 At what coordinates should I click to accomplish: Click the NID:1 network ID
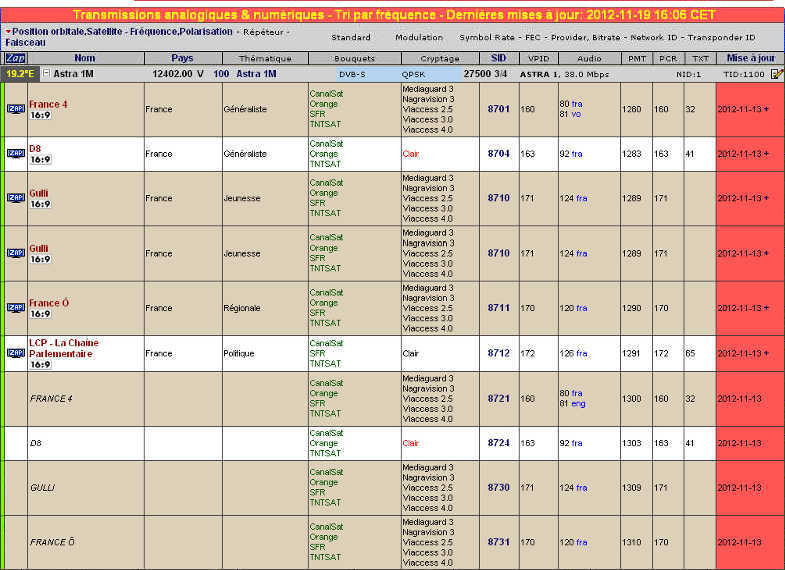(688, 74)
